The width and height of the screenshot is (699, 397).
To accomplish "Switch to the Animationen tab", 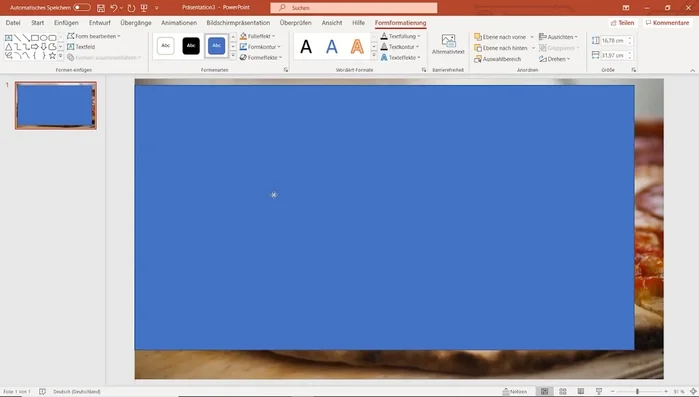I will pos(179,23).
